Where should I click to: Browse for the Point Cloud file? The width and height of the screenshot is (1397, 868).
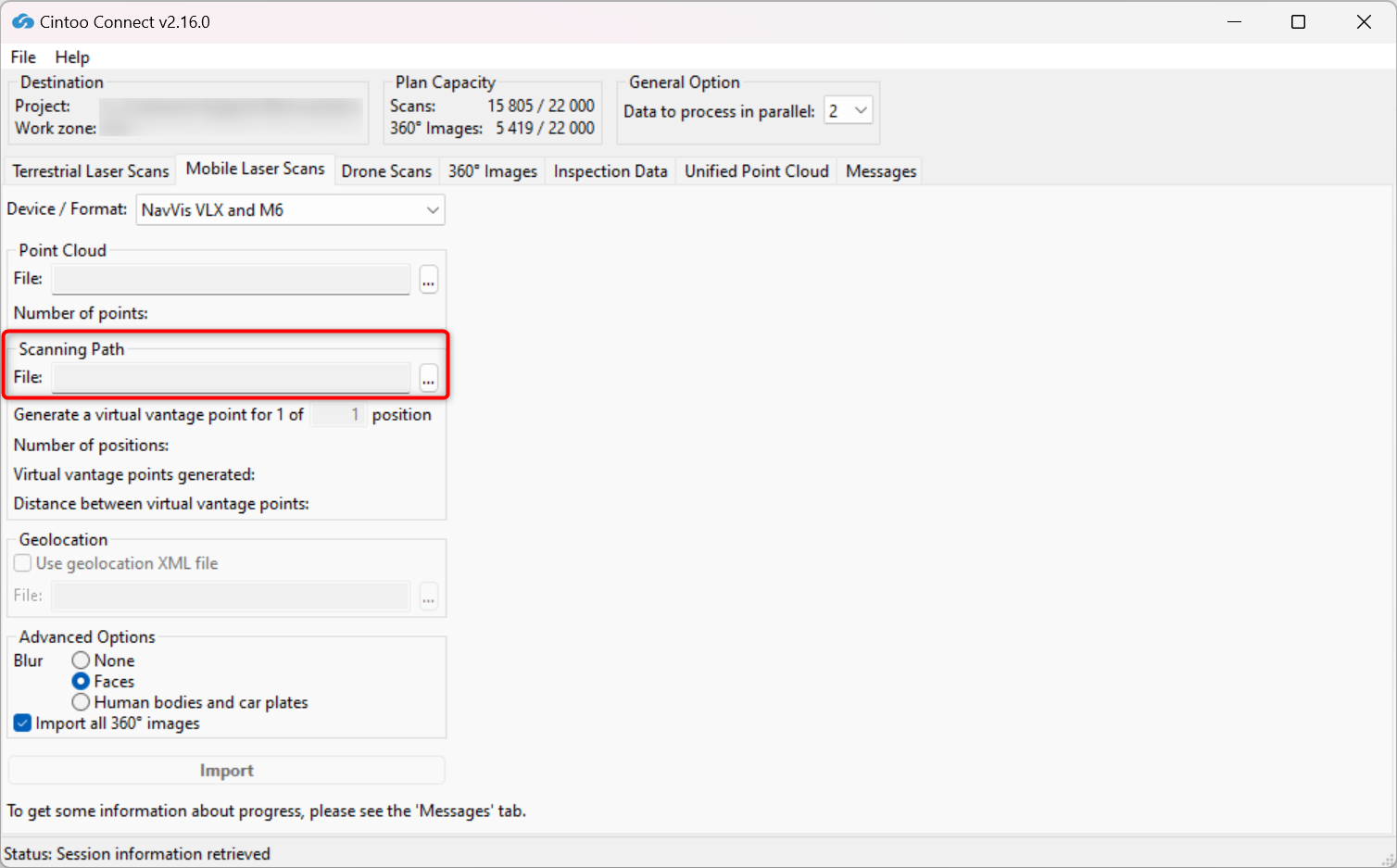(x=428, y=279)
